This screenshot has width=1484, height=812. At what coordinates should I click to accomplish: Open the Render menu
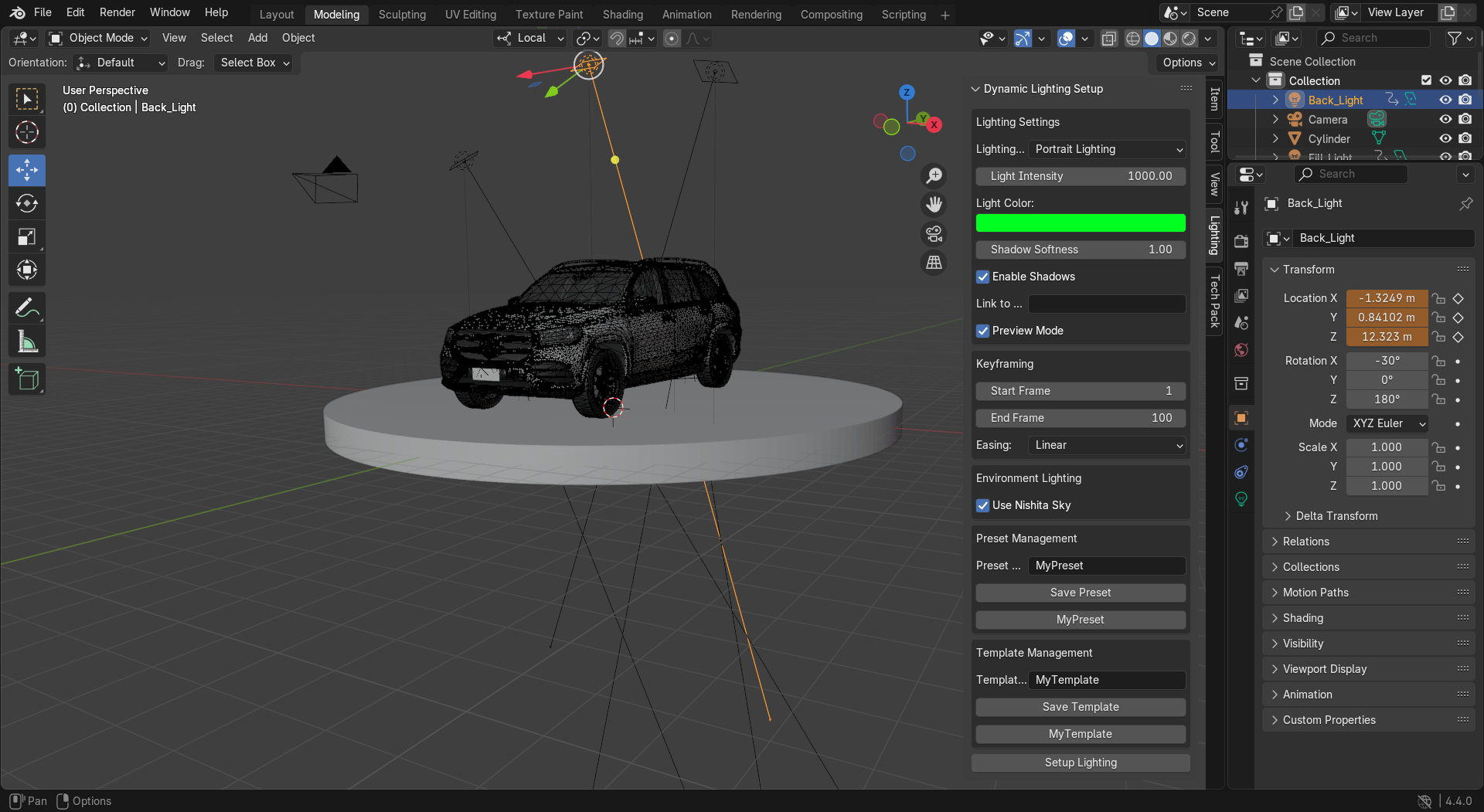[x=117, y=12]
